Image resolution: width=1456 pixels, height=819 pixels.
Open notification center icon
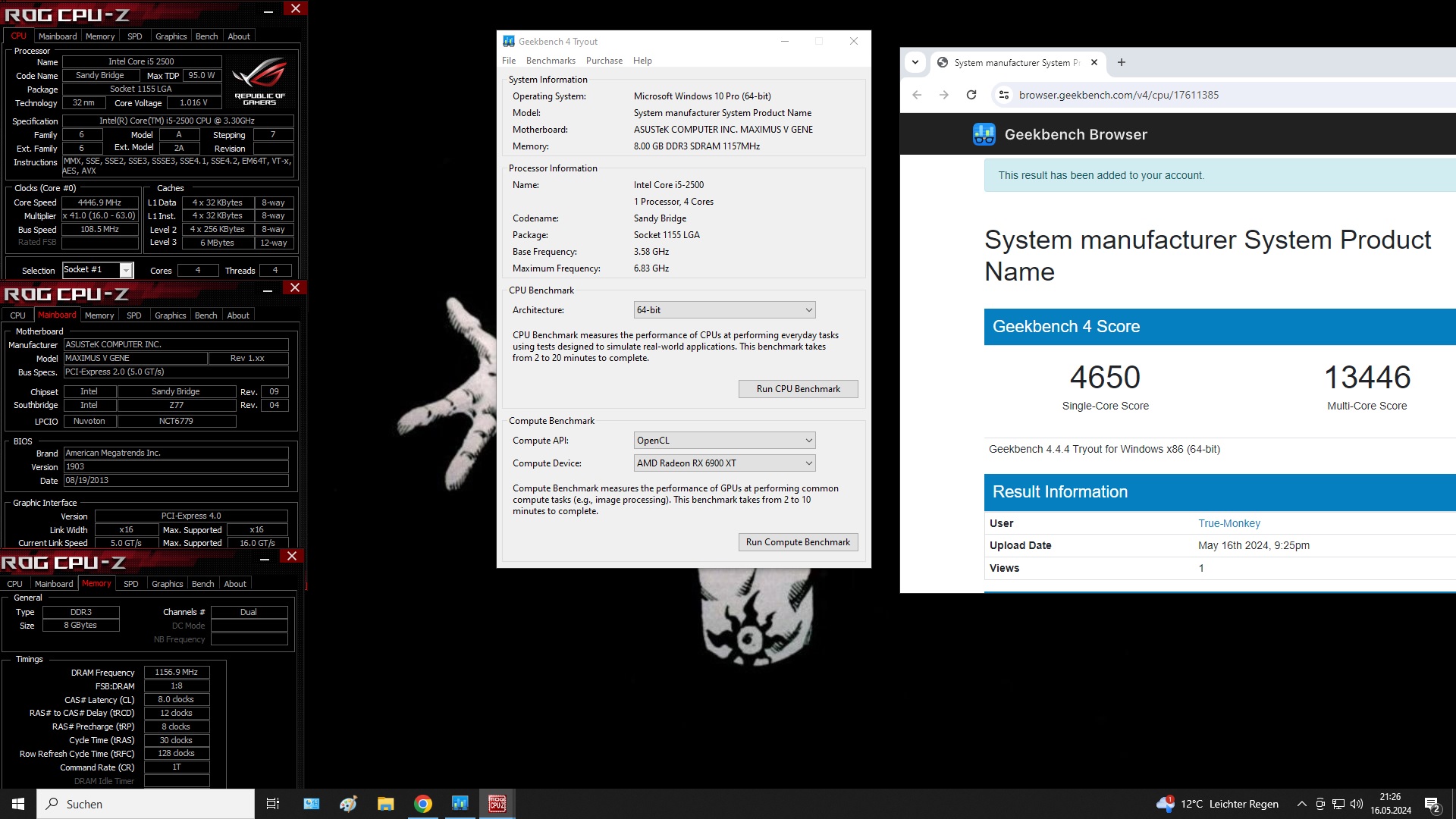pos(1432,805)
